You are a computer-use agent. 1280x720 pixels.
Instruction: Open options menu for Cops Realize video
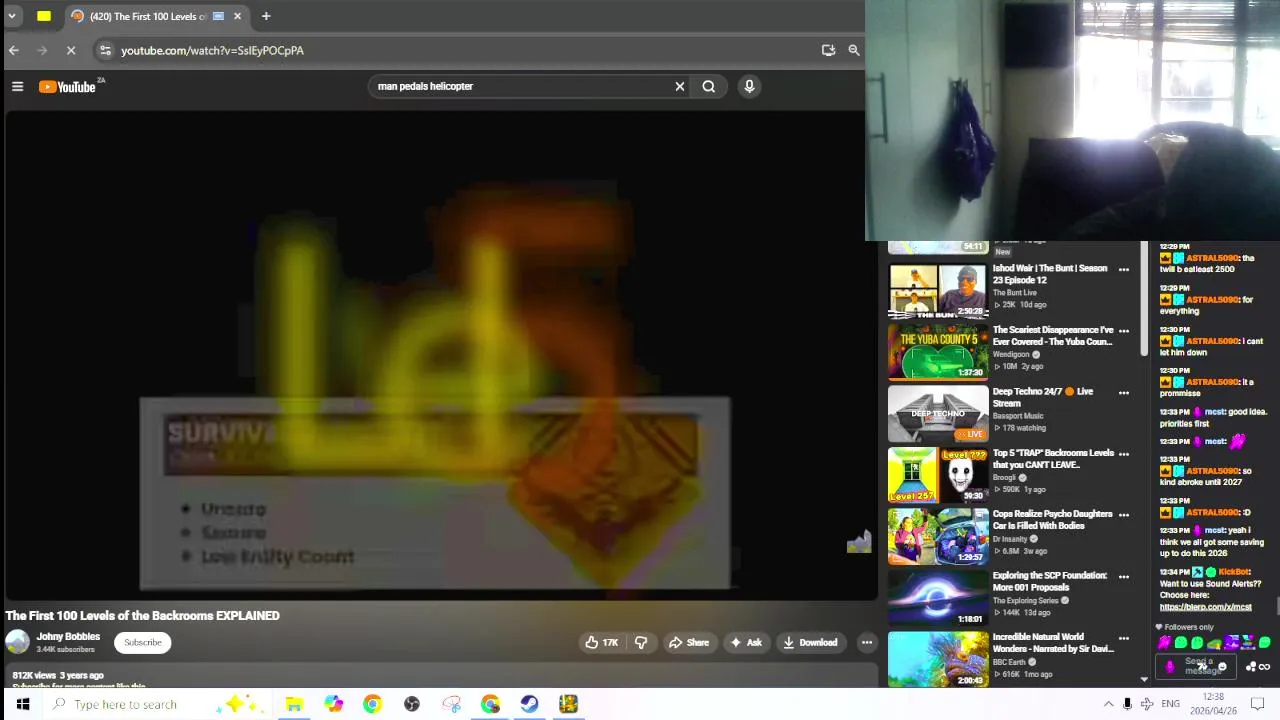[x=1124, y=515]
